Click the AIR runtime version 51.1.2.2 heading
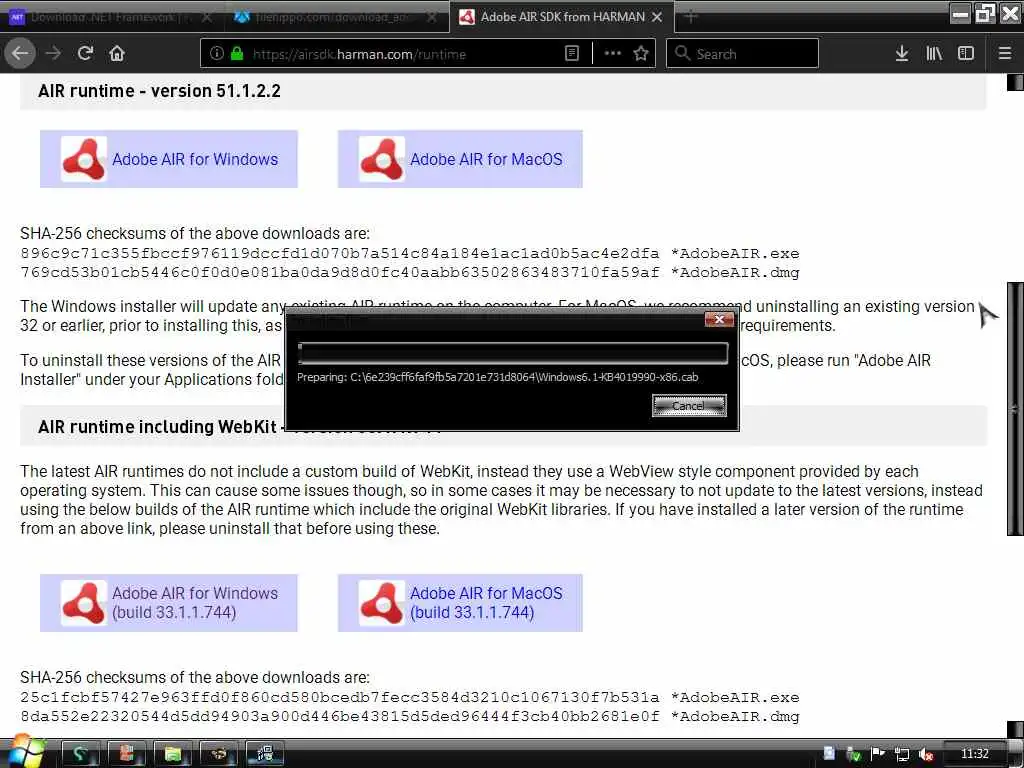Screen dimensions: 1024x768 click(159, 91)
